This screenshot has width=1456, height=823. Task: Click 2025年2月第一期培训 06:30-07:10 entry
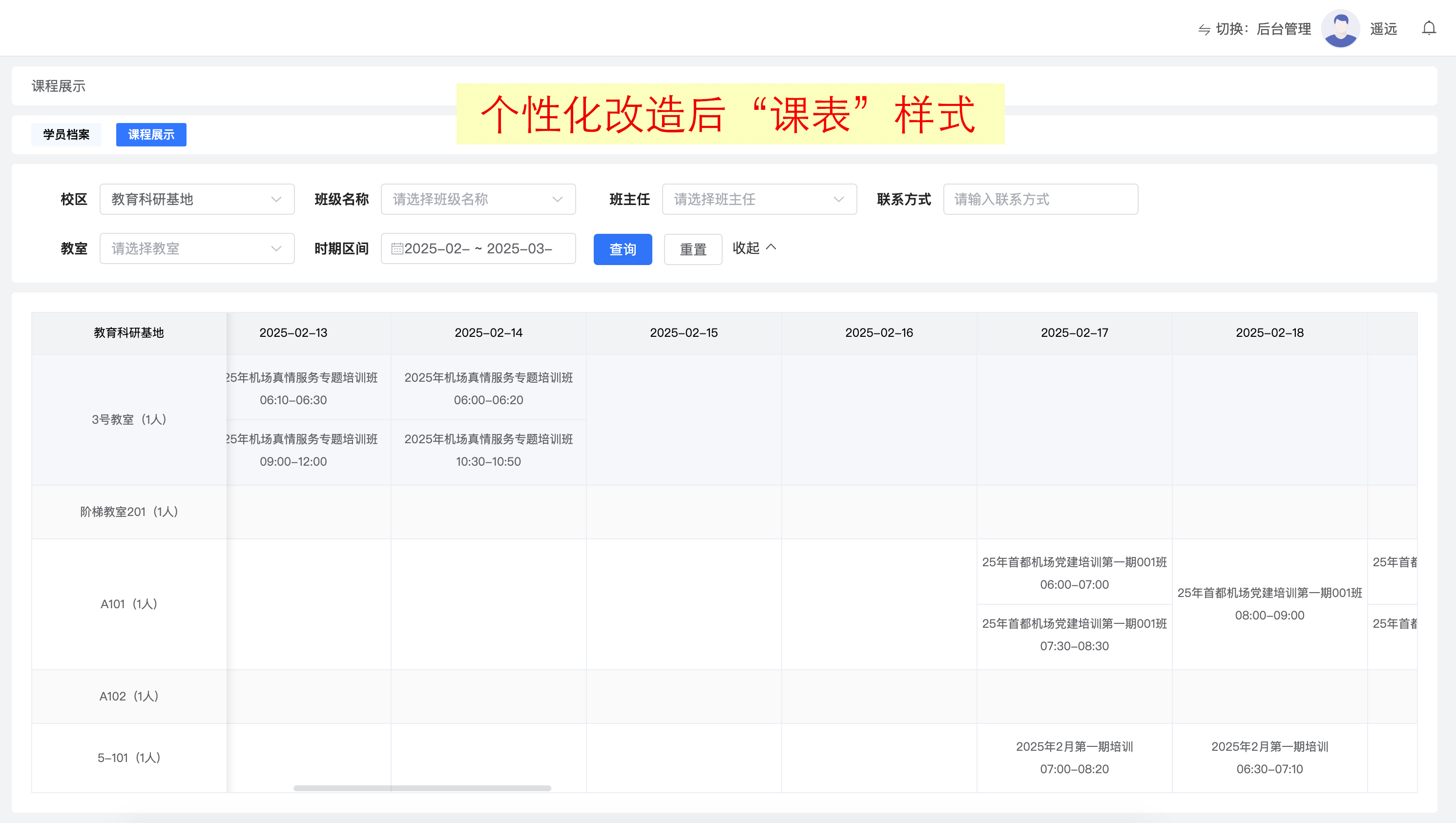click(1269, 758)
